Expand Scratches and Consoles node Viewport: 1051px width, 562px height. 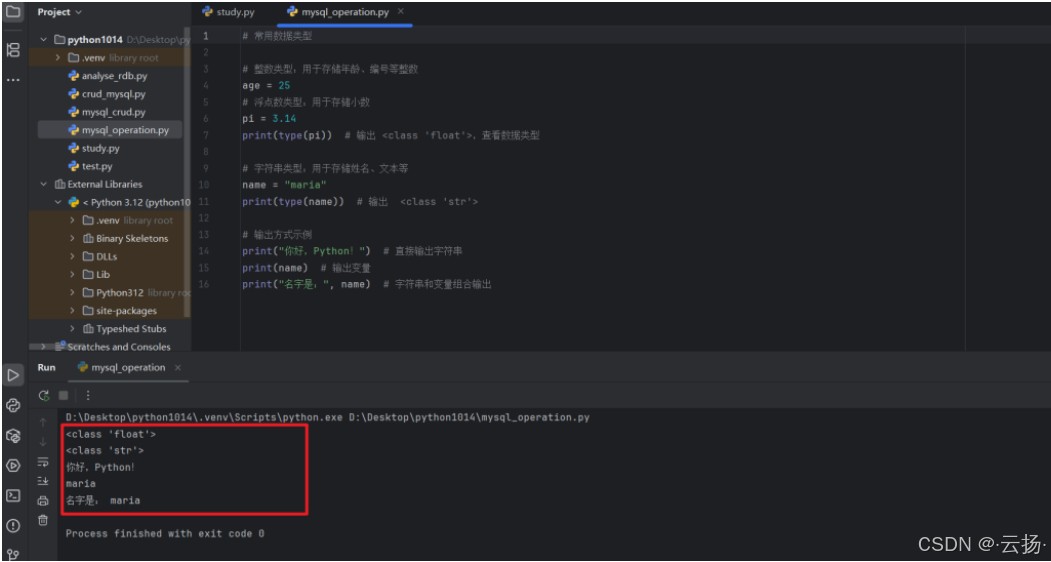(x=44, y=347)
